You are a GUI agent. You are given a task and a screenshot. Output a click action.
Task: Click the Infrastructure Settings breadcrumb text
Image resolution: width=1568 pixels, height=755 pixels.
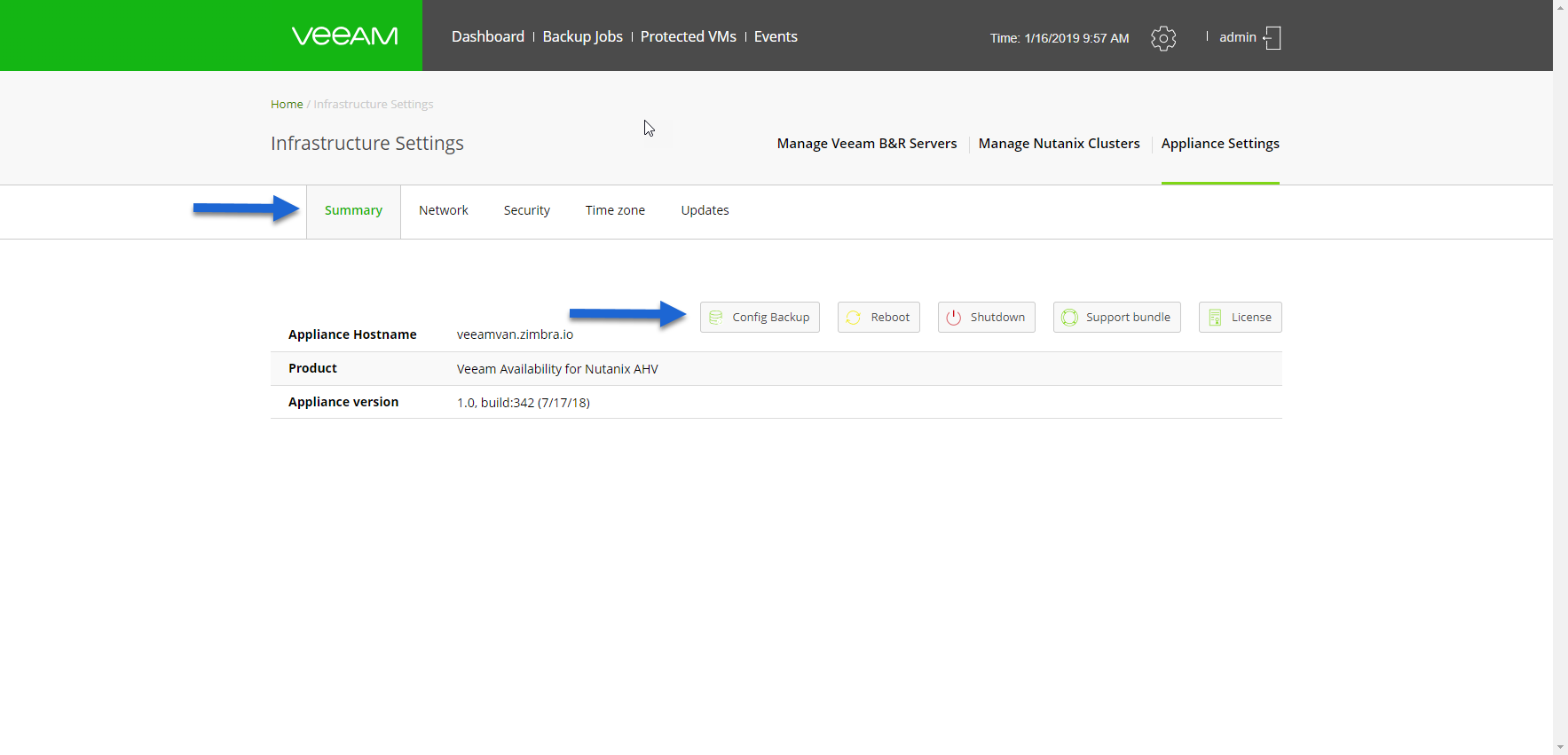(374, 105)
